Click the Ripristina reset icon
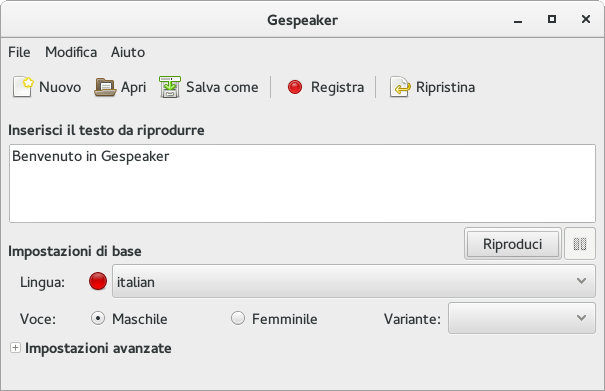The width and height of the screenshot is (605, 391). pos(400,87)
